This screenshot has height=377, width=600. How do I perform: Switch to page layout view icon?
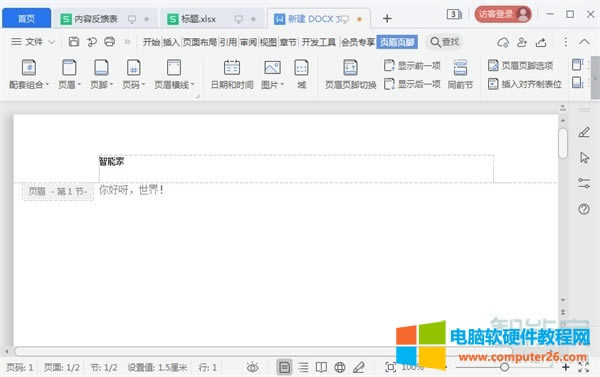point(284,367)
